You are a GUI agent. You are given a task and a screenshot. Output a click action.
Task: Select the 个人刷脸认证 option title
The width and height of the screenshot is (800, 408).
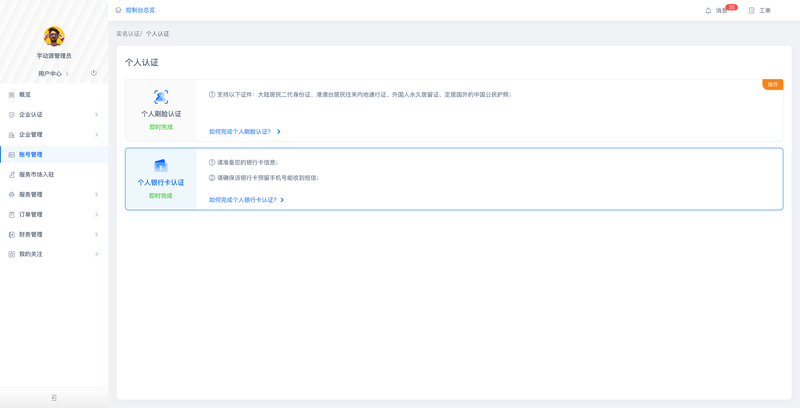(161, 114)
